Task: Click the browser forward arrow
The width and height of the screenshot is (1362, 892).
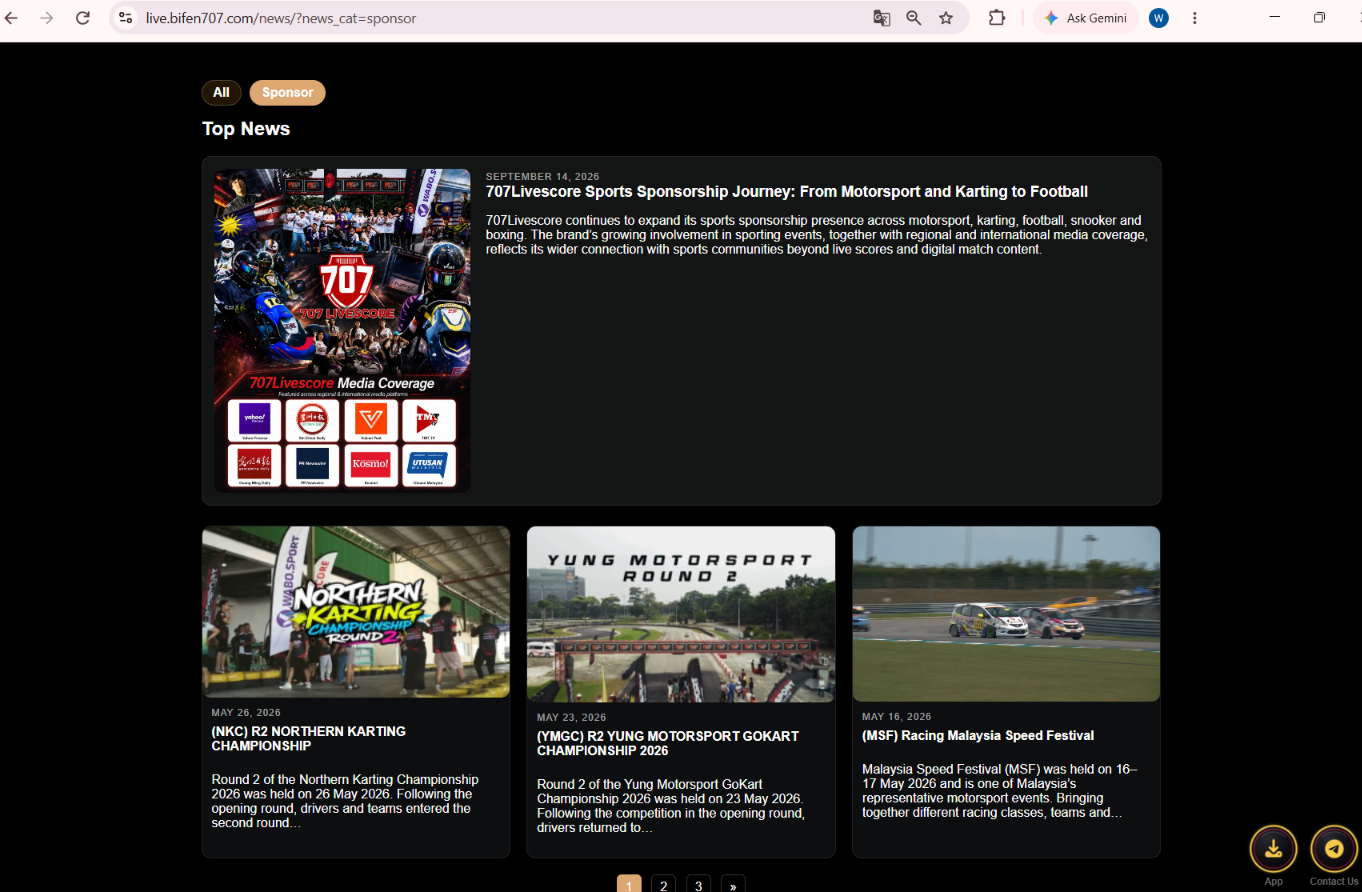Action: 46,18
